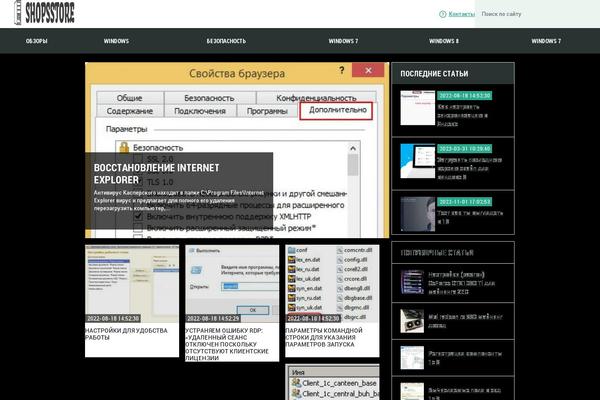600x400 pixels.
Task: Click Client_1c_canteen_base row in bottom thumbnail
Action: (x=334, y=383)
